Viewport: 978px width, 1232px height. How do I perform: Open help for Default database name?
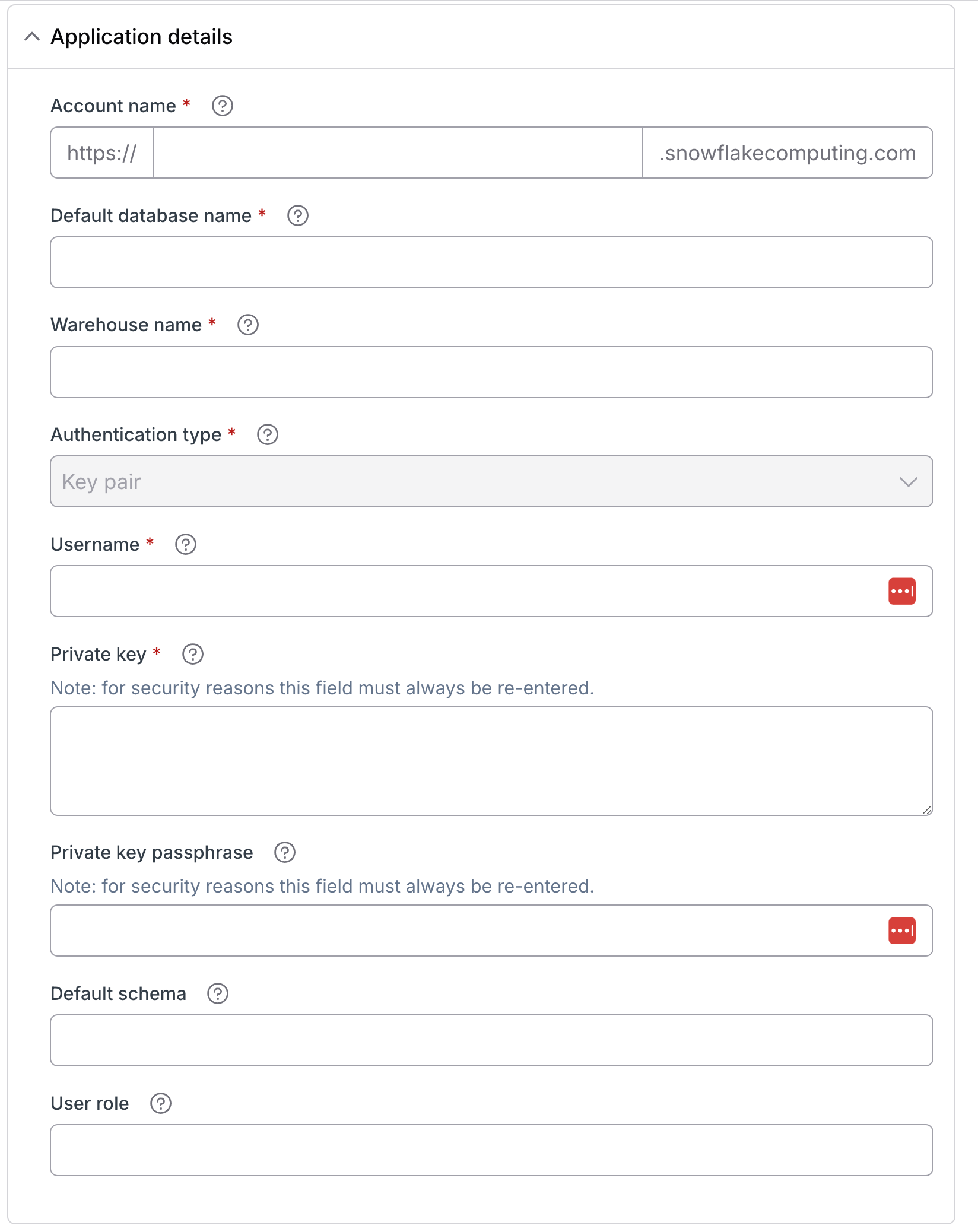coord(297,216)
